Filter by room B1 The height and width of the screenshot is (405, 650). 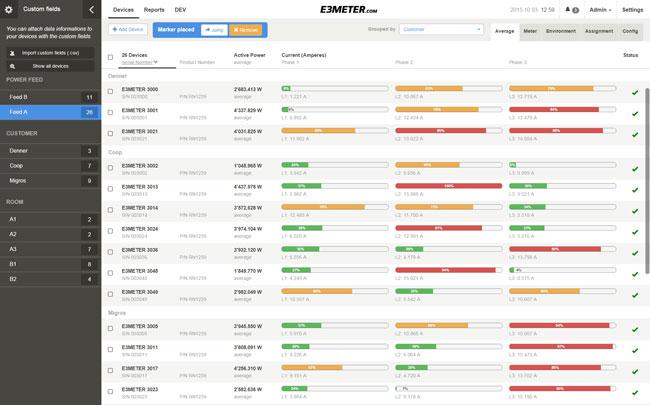[50, 264]
